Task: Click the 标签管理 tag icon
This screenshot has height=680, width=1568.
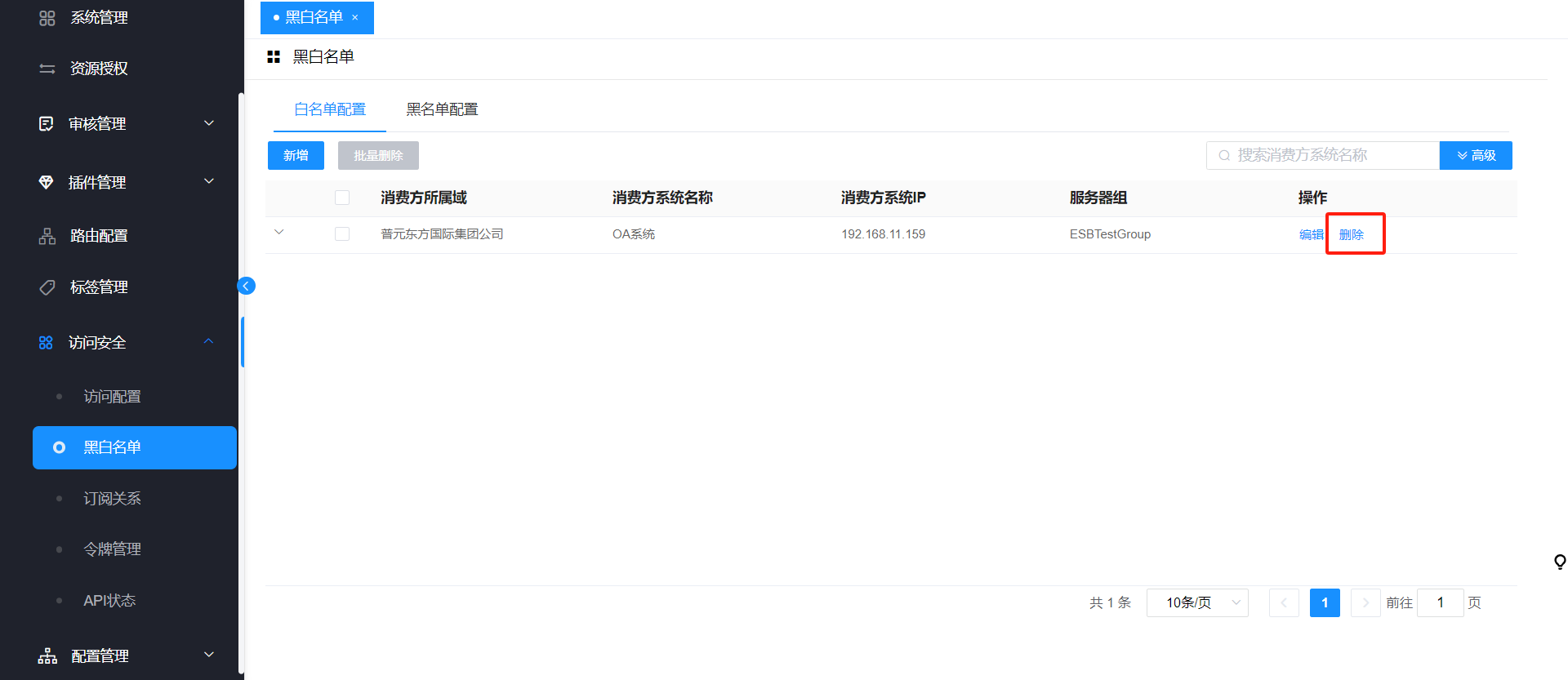Action: pyautogui.click(x=47, y=287)
